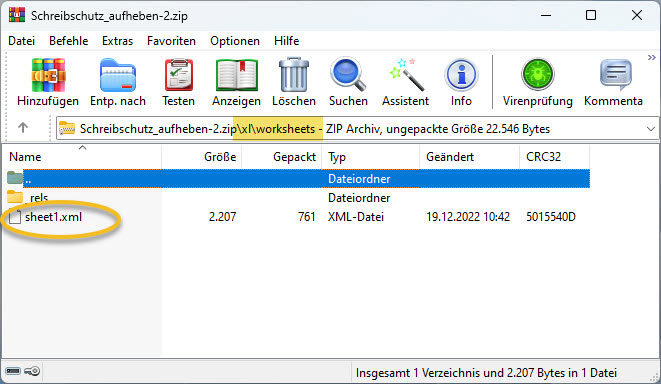Close the WinRAR window
This screenshot has height=384, width=661.
tap(637, 16)
